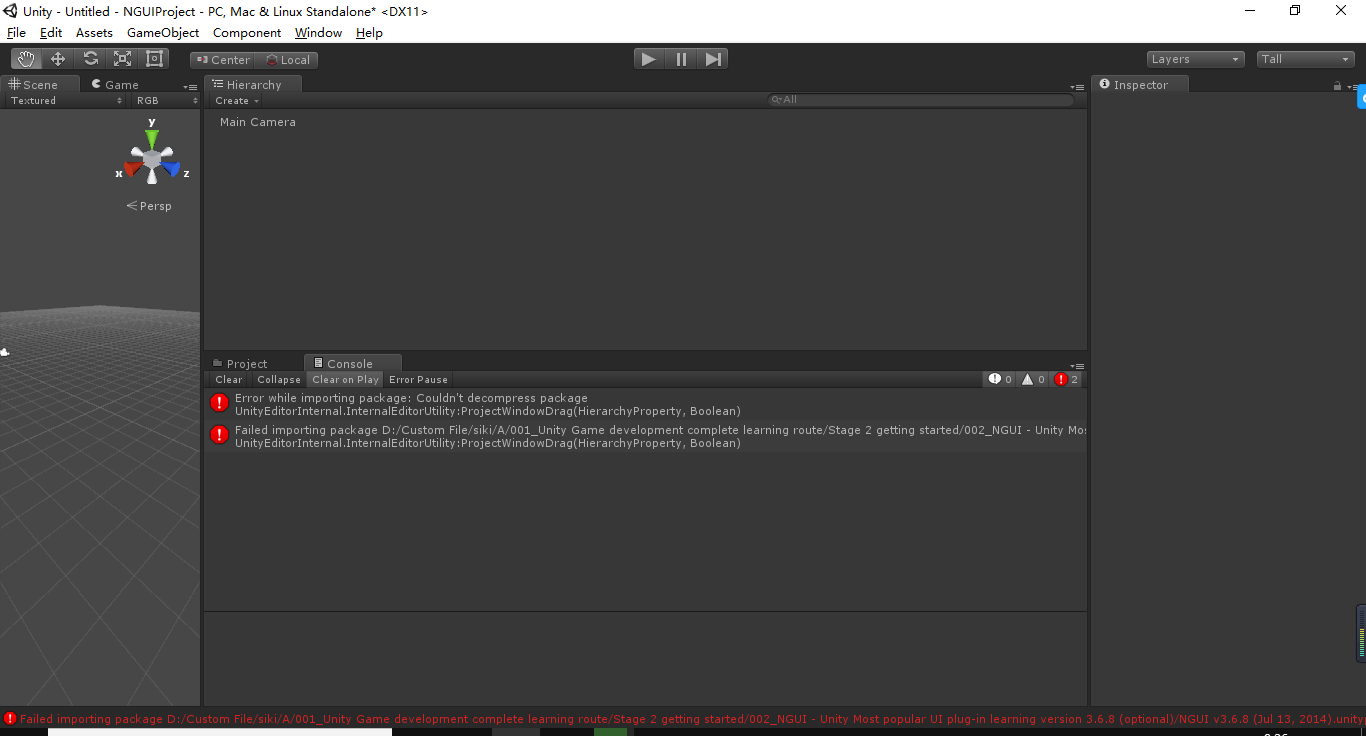
Task: Open the Assets menu
Action: click(x=94, y=33)
